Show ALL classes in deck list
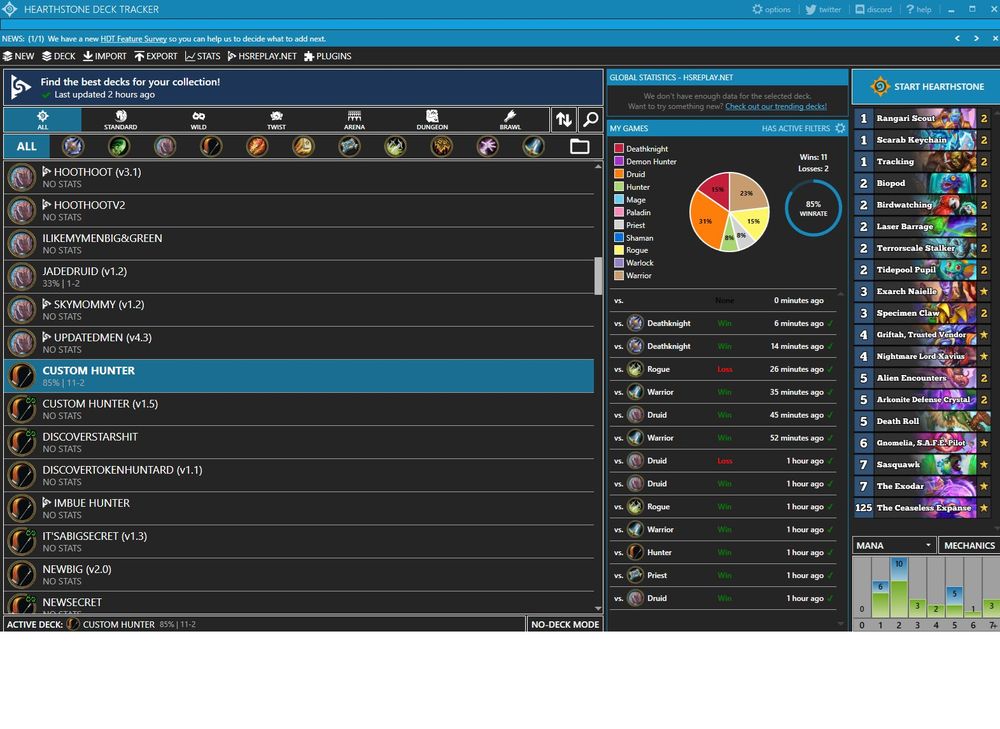1000x729 pixels. [x=27, y=147]
